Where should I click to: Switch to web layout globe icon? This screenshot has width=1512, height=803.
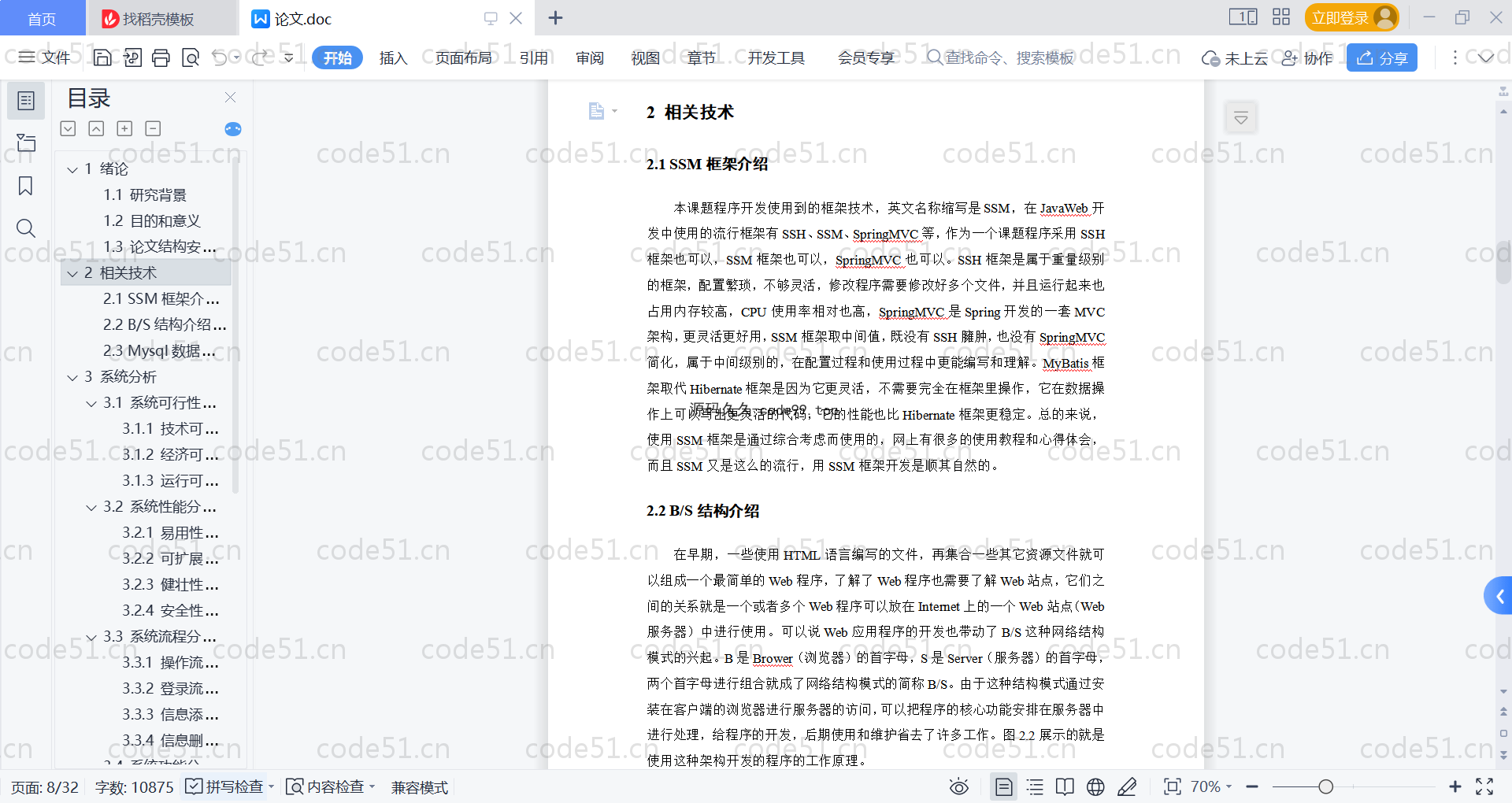[1095, 786]
